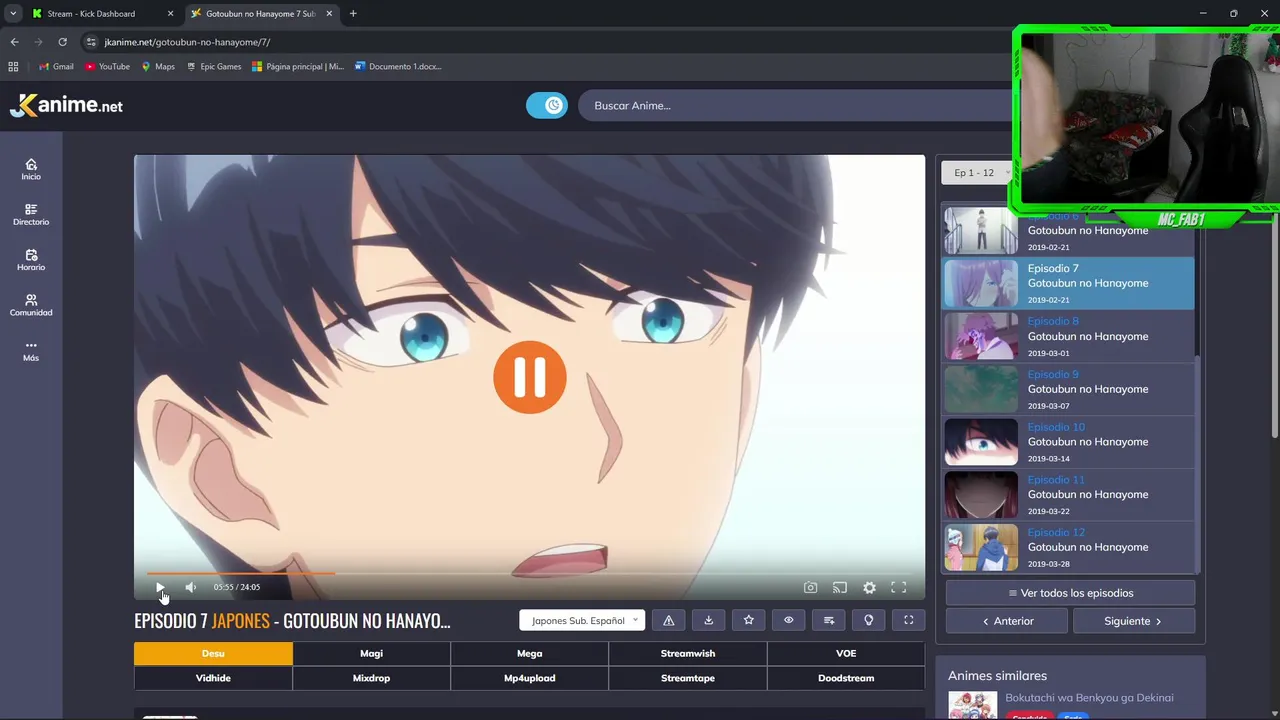Toggle watched status with the eye icon
Screen dimensions: 1280x720
(789, 620)
